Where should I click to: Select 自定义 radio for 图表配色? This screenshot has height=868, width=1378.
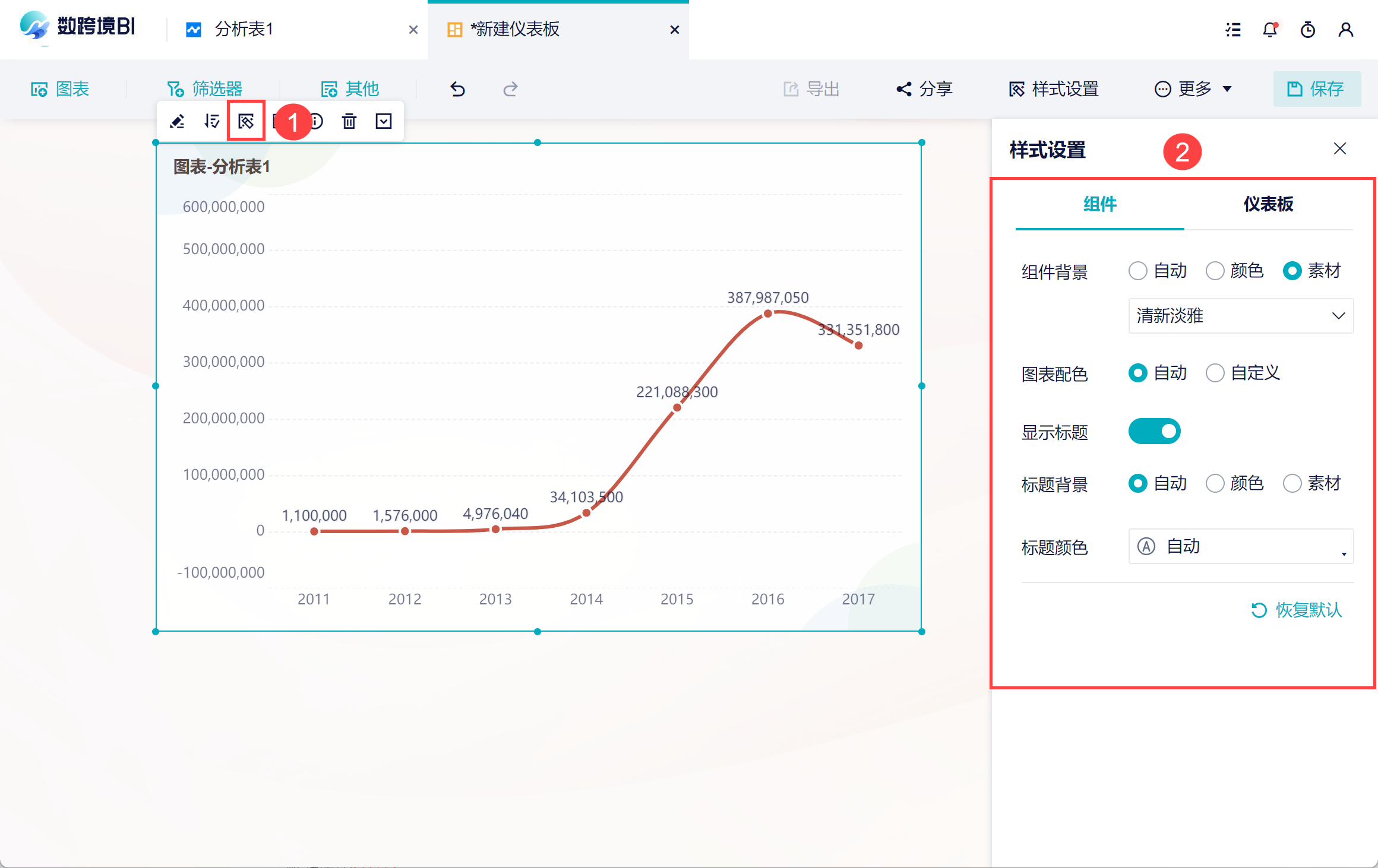1215,373
